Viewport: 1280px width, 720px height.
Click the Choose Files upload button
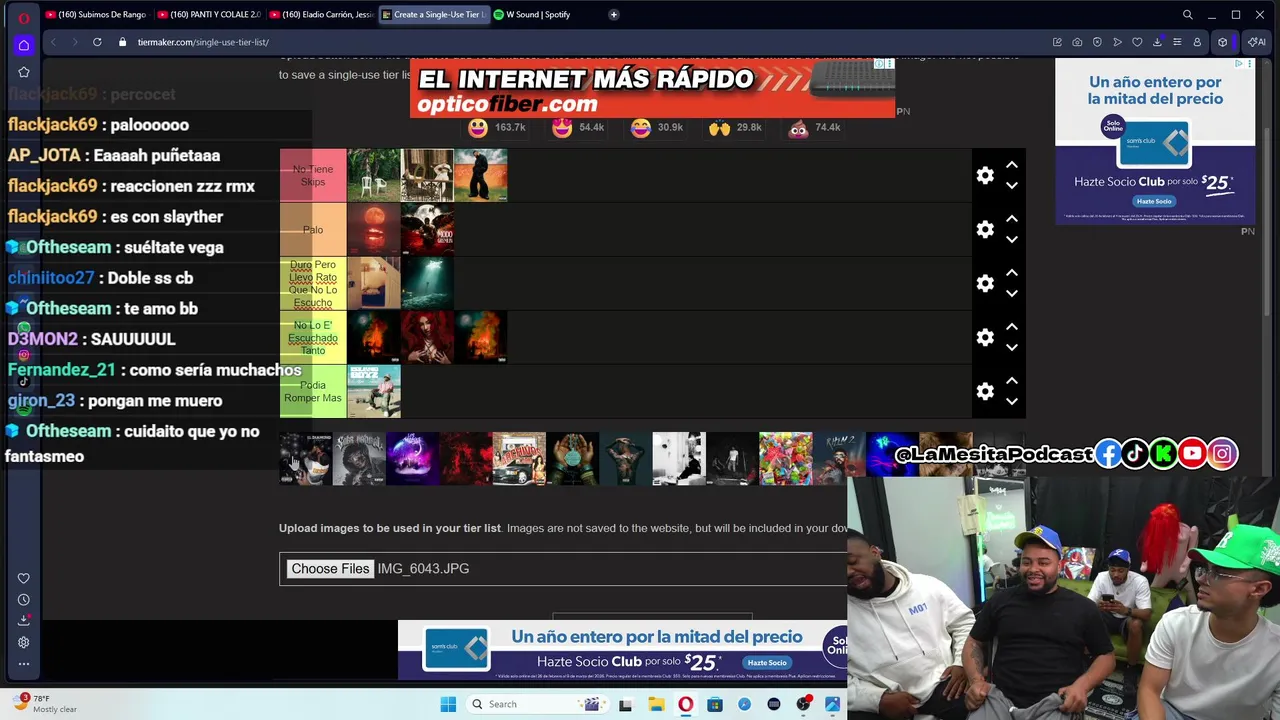coord(330,569)
